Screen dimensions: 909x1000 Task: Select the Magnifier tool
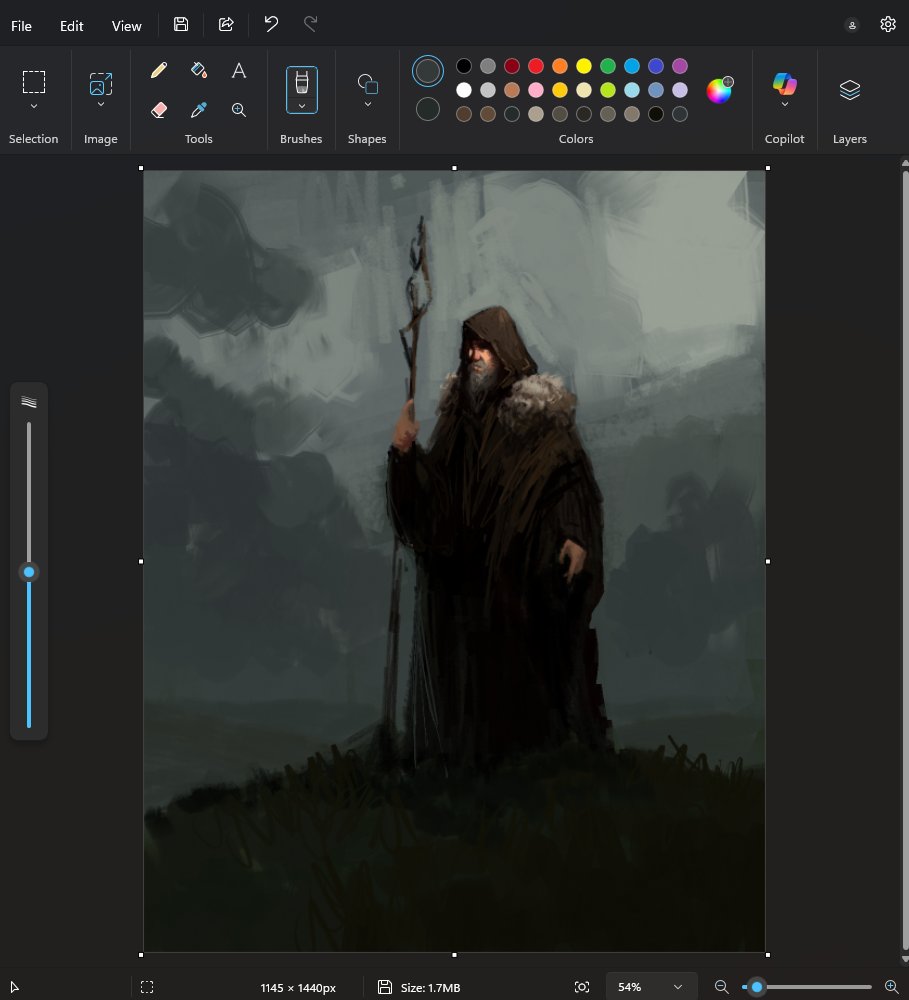click(x=239, y=110)
